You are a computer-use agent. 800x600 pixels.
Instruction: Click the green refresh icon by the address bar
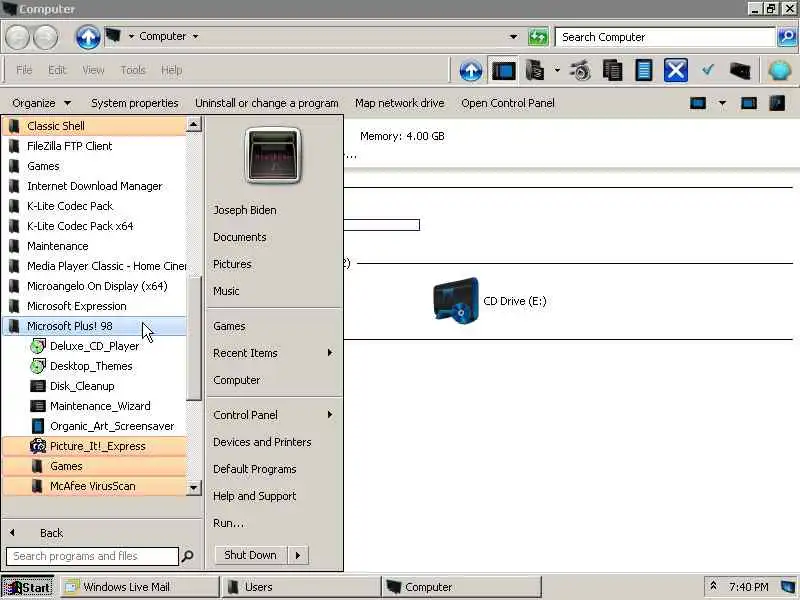tap(538, 37)
